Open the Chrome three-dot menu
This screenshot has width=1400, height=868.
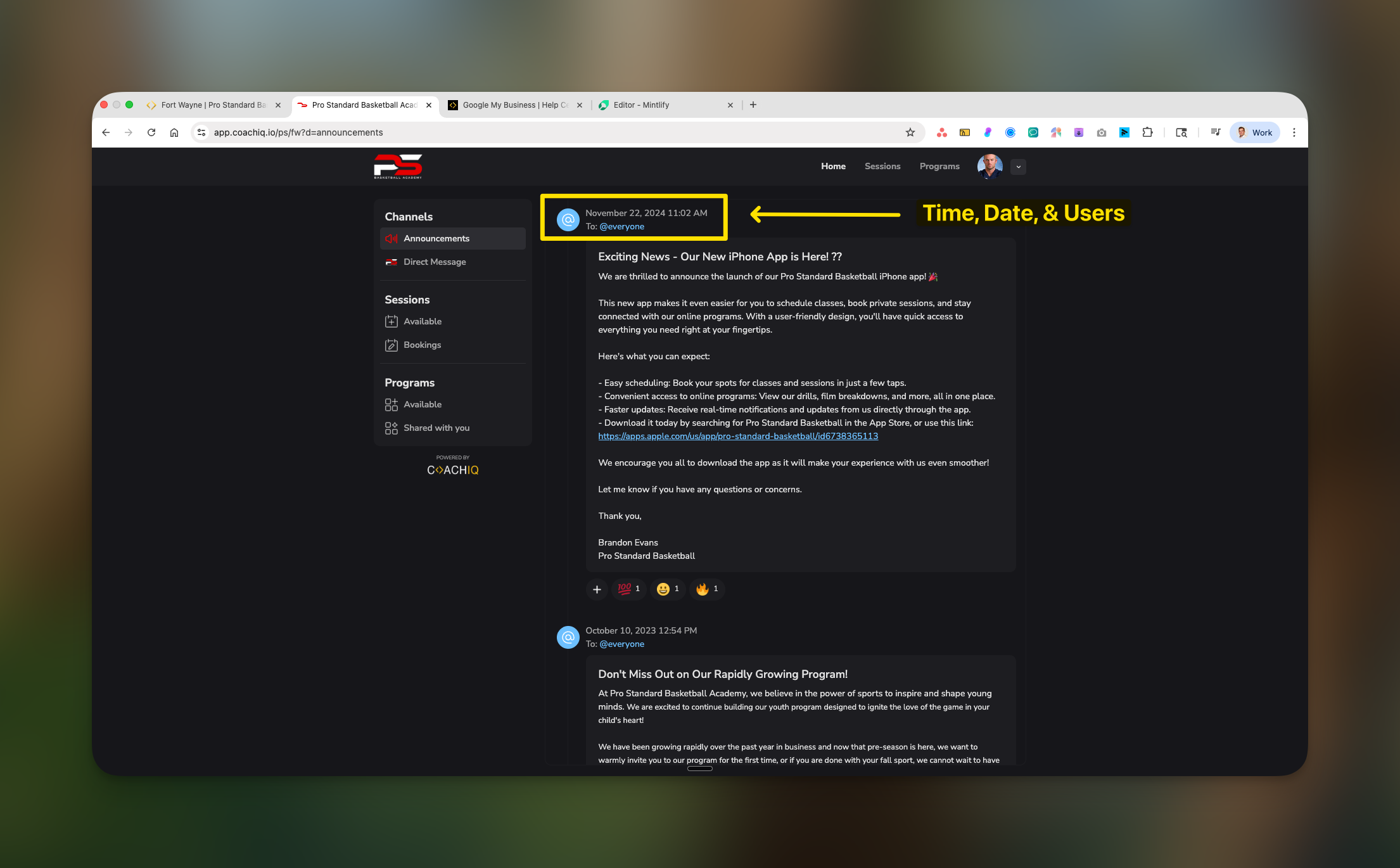coord(1294,132)
